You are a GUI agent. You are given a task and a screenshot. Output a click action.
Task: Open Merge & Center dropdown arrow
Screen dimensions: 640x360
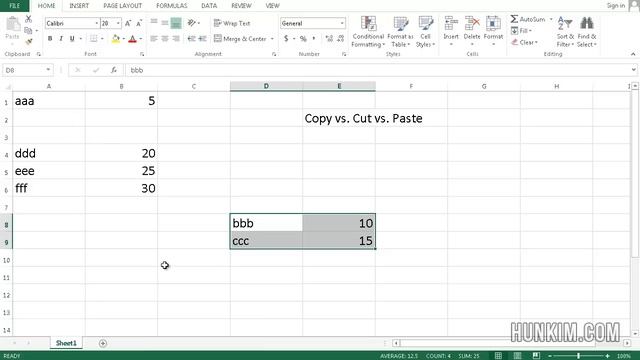click(272, 39)
